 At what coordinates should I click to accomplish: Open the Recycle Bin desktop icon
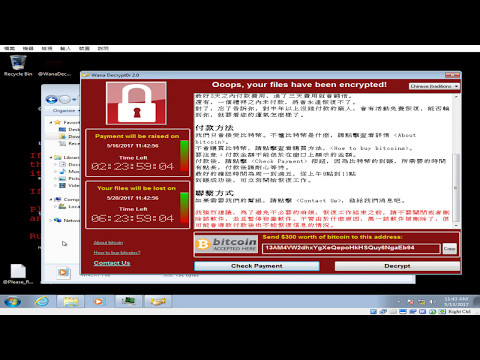pyautogui.click(x=18, y=66)
